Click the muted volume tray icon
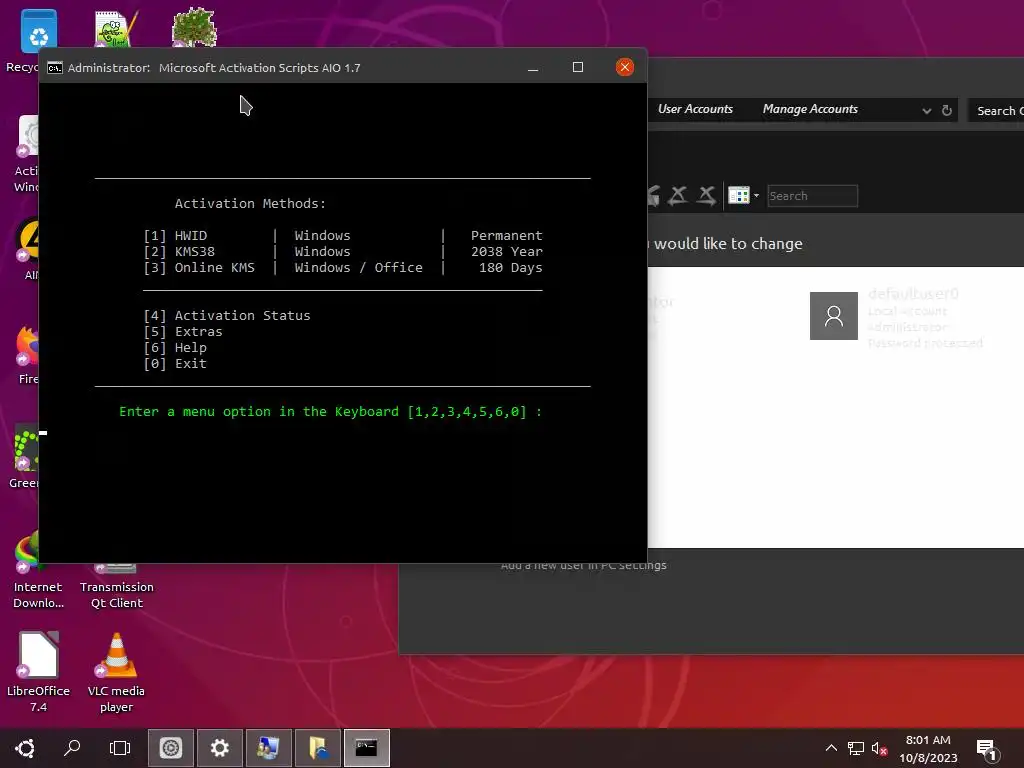Screen dimensions: 1024x768 [x=879, y=748]
